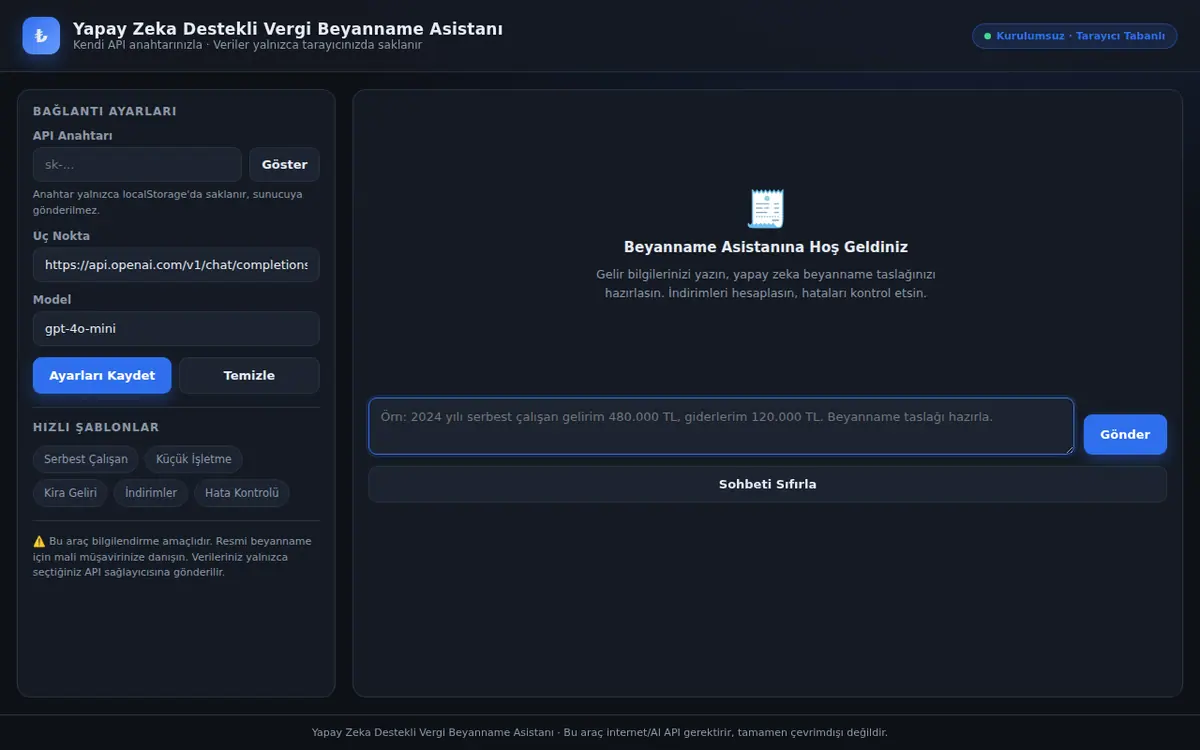Click the HIZLI ŞABLONLAR section heading
The width and height of the screenshot is (1200, 750).
pyautogui.click(x=96, y=428)
